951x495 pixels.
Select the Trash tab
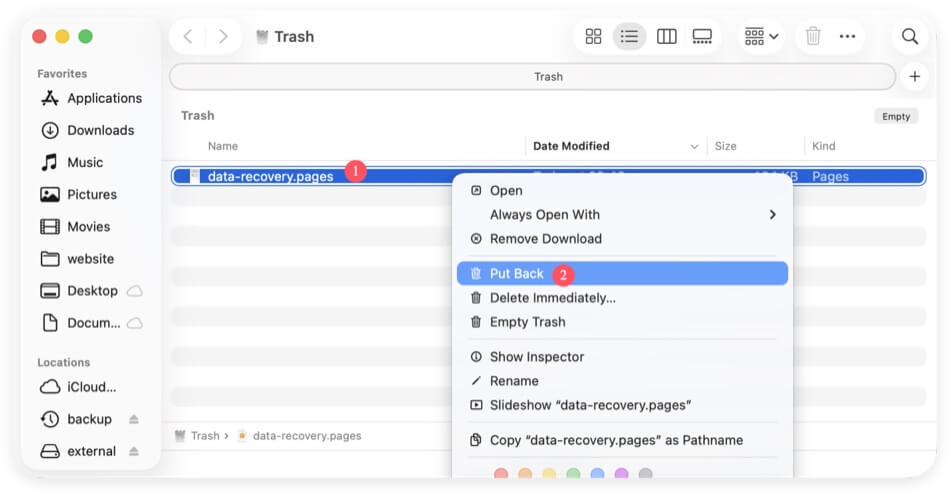click(533, 76)
